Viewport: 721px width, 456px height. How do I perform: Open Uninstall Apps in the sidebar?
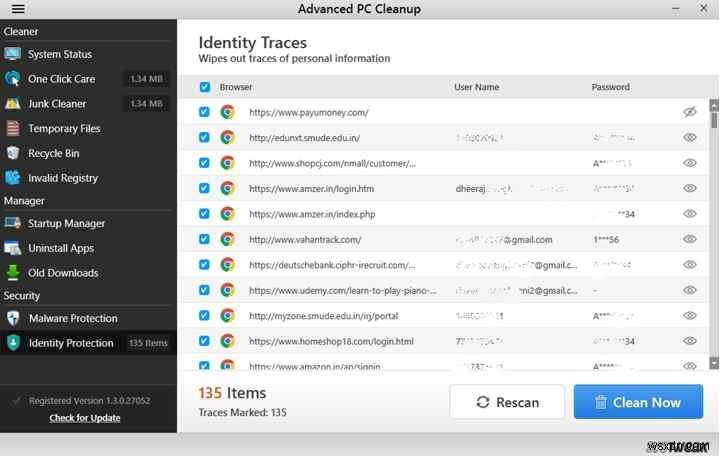[61, 248]
